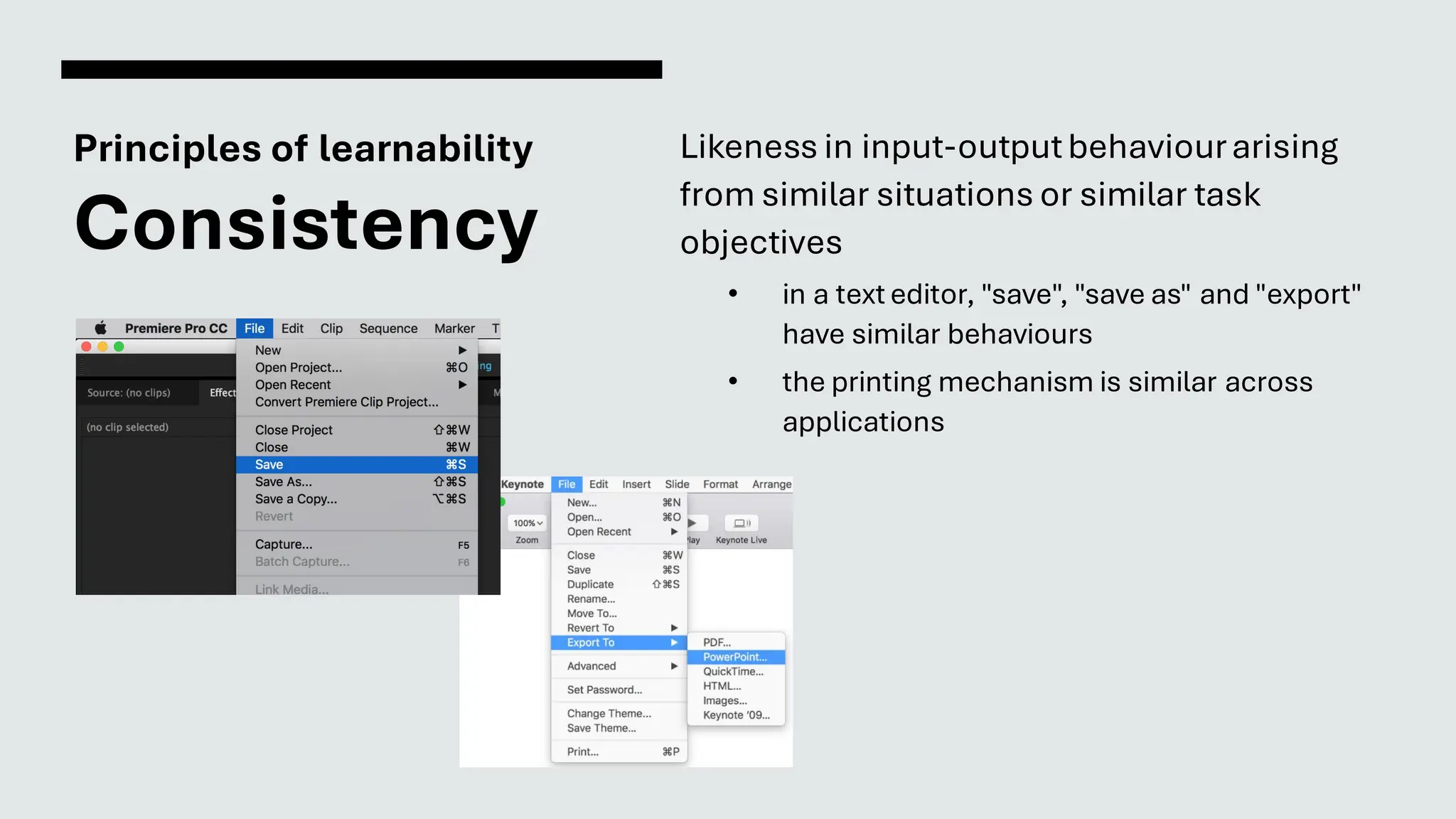
Task: Choose New... in Keynote File menu
Action: 619,503
